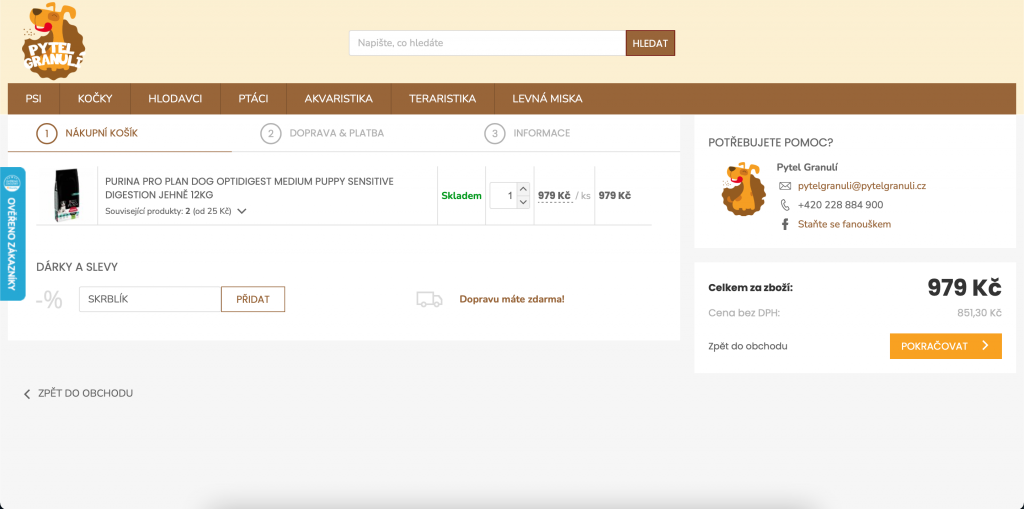
Task: Open the KOČKY menu
Action: (x=95, y=99)
